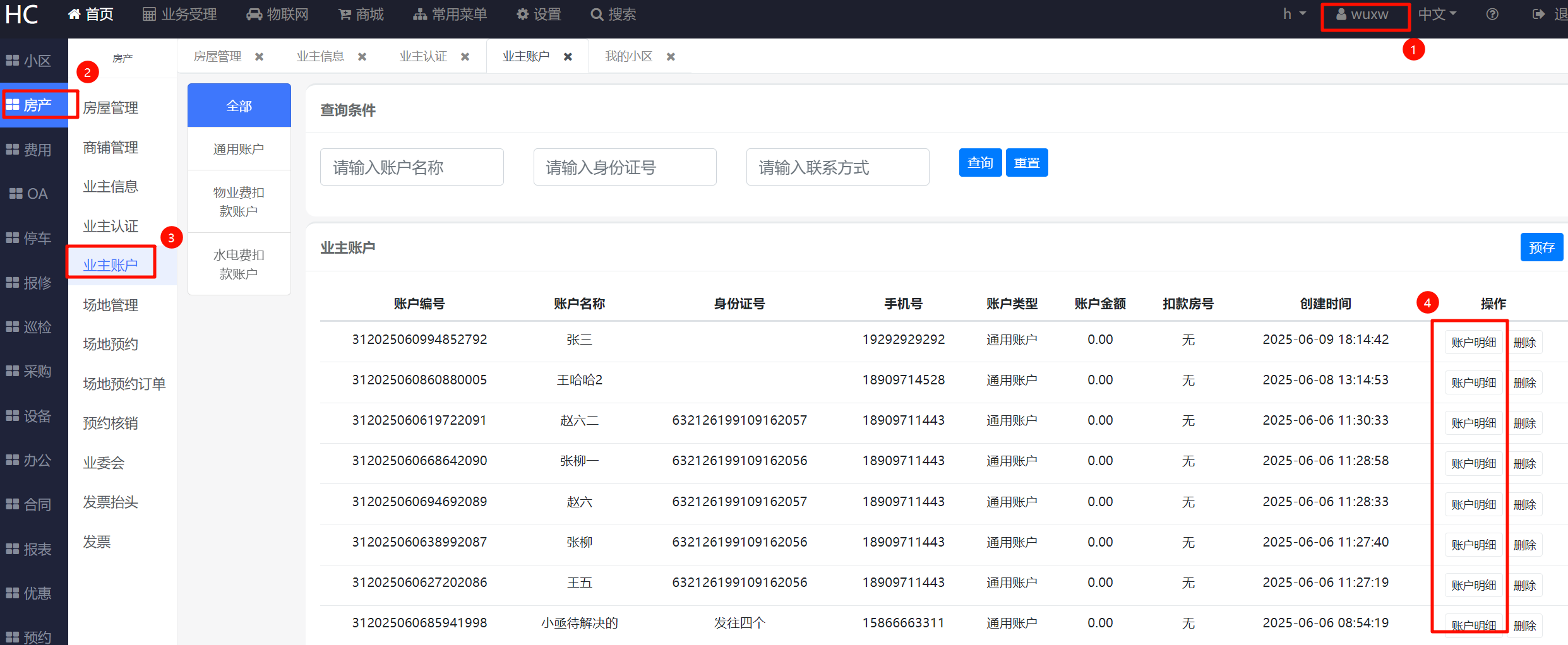Open 业主账户 in the submenu

click(x=111, y=265)
